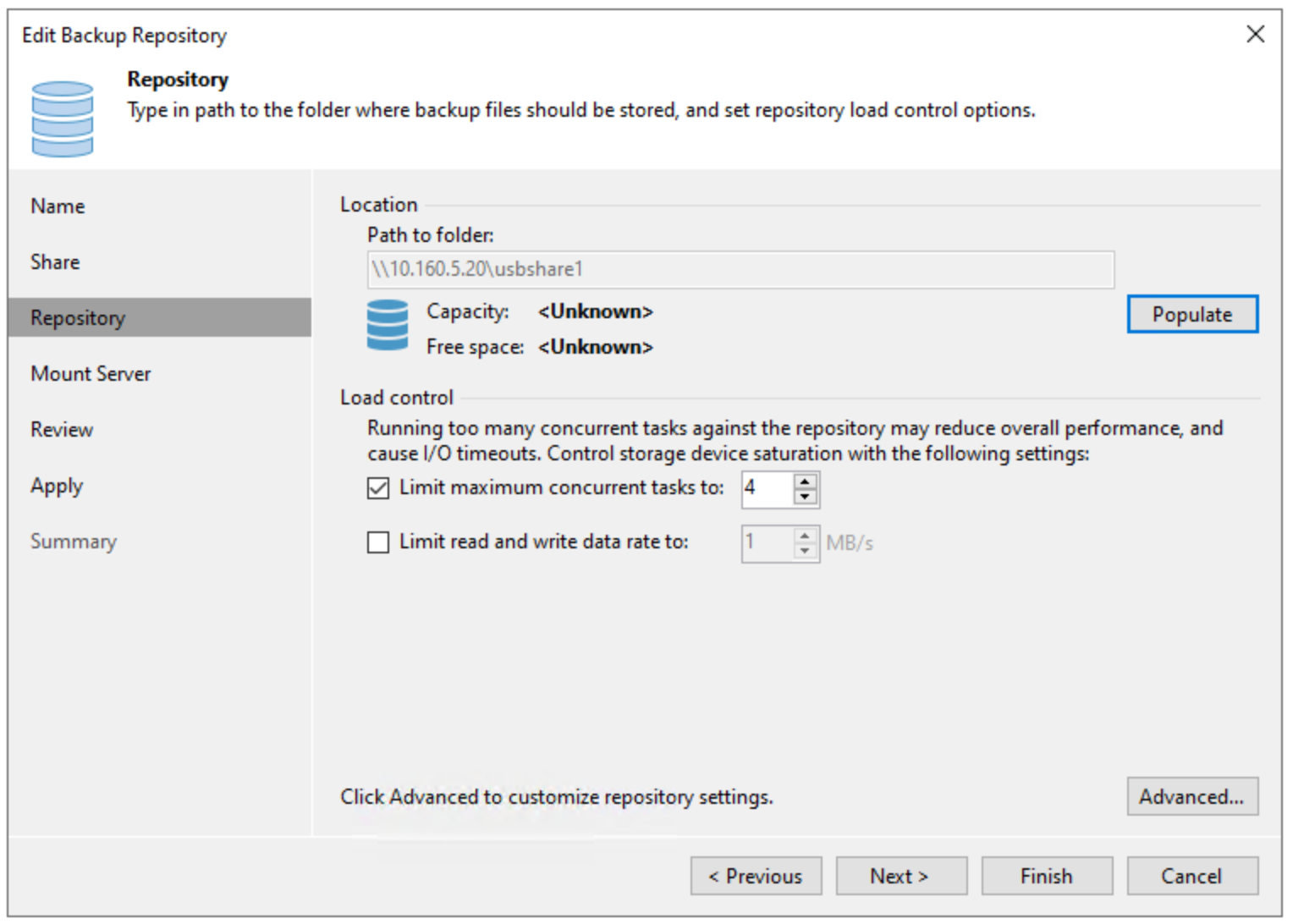Click the data rate up spinner arrow

tap(806, 536)
